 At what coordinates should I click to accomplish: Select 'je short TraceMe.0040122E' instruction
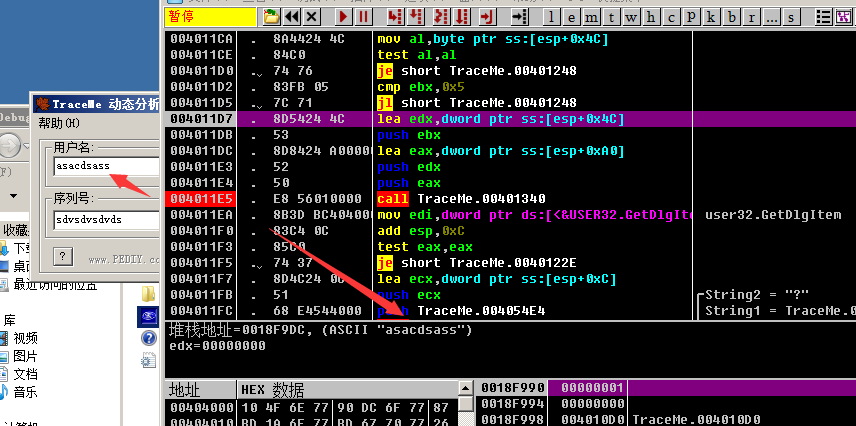point(477,263)
